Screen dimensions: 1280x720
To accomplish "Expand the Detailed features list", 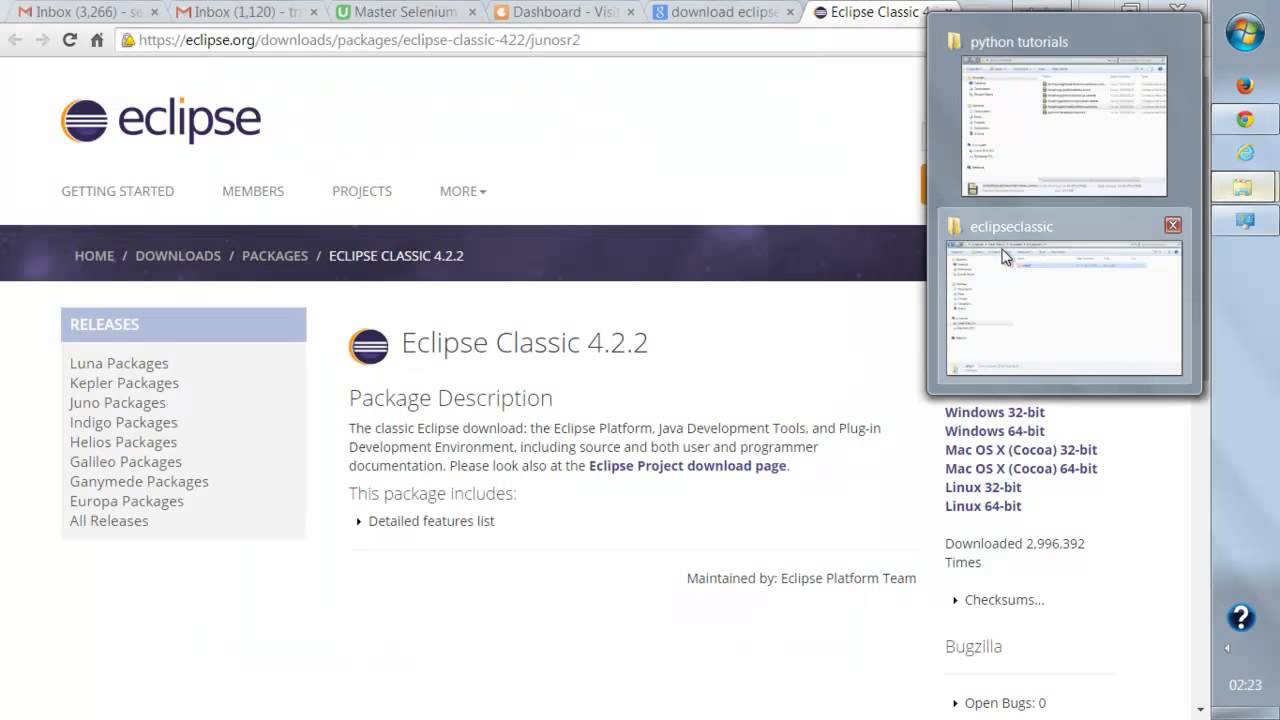I will pyautogui.click(x=425, y=521).
